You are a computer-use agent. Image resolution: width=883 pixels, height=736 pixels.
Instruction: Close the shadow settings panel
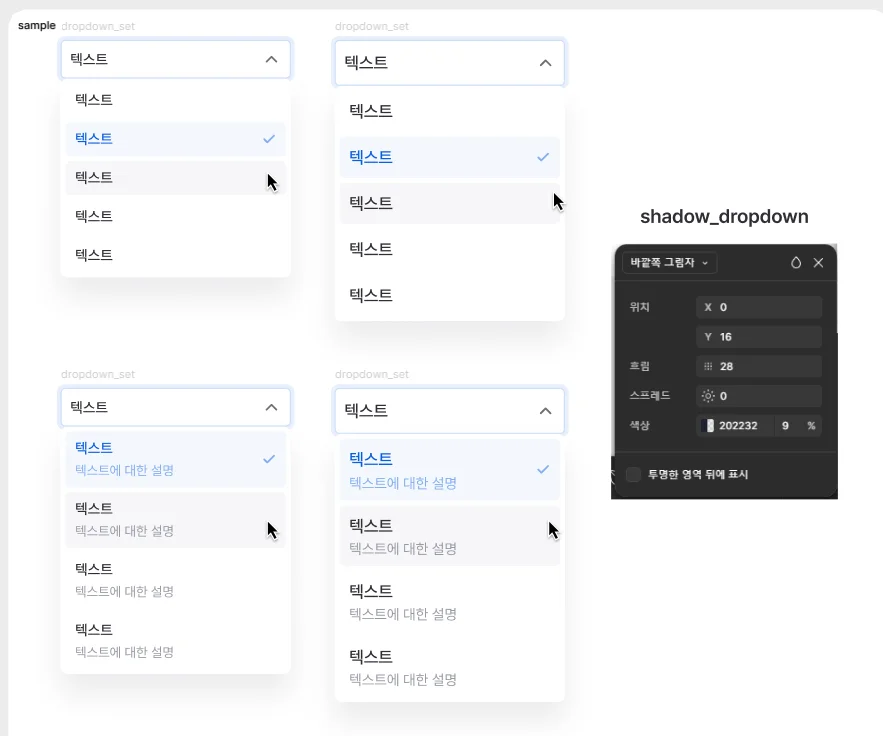(818, 263)
